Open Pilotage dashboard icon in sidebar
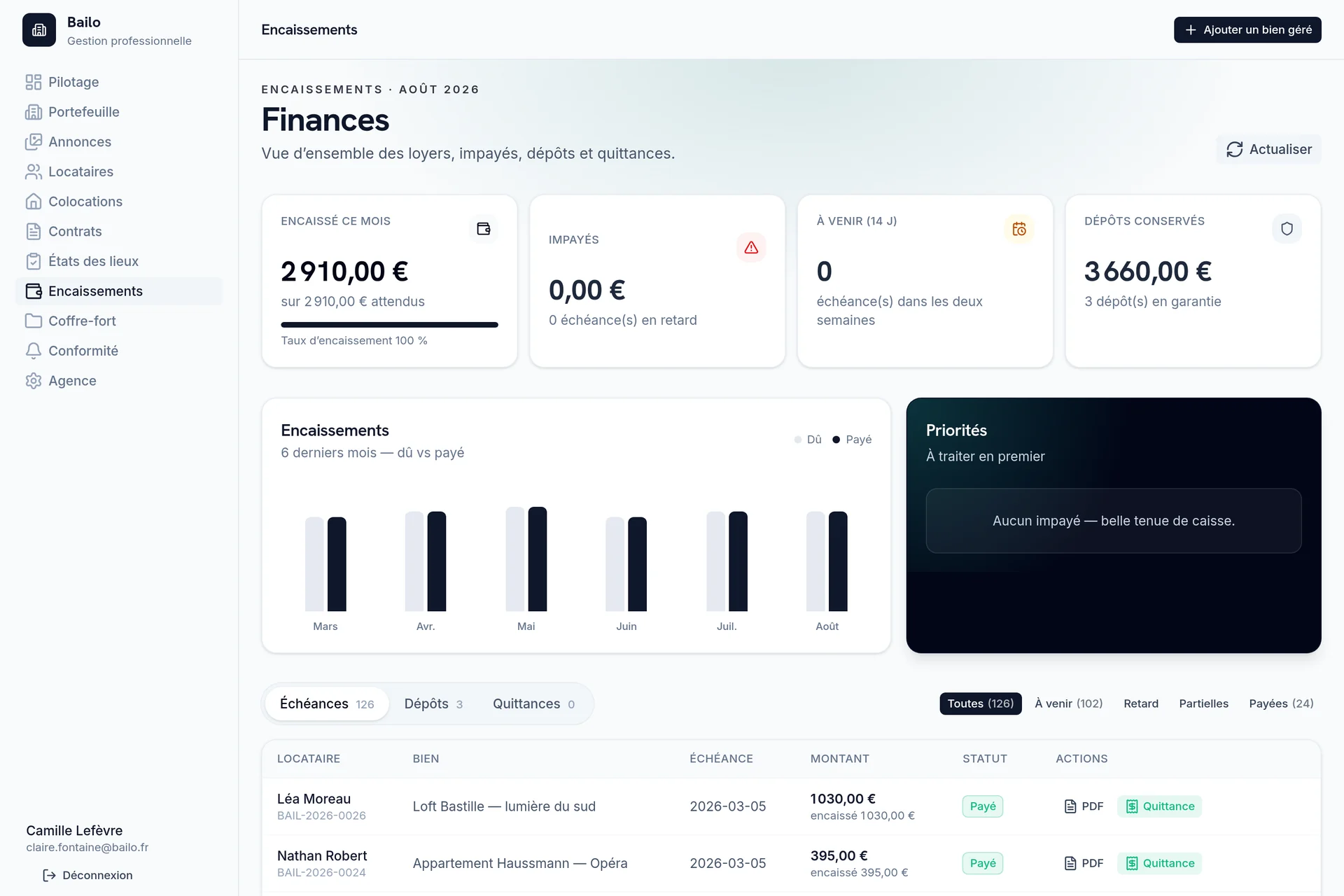This screenshot has height=896, width=1344. click(x=34, y=82)
